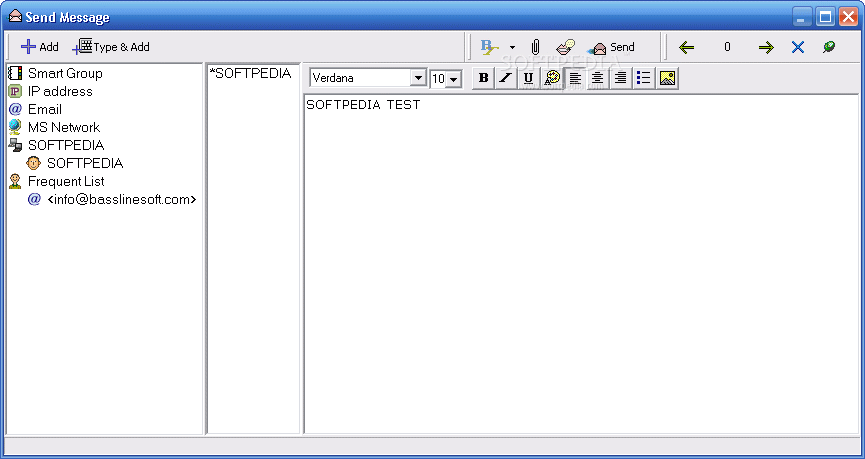
Task: Toggle italic formatting
Action: pyautogui.click(x=506, y=78)
